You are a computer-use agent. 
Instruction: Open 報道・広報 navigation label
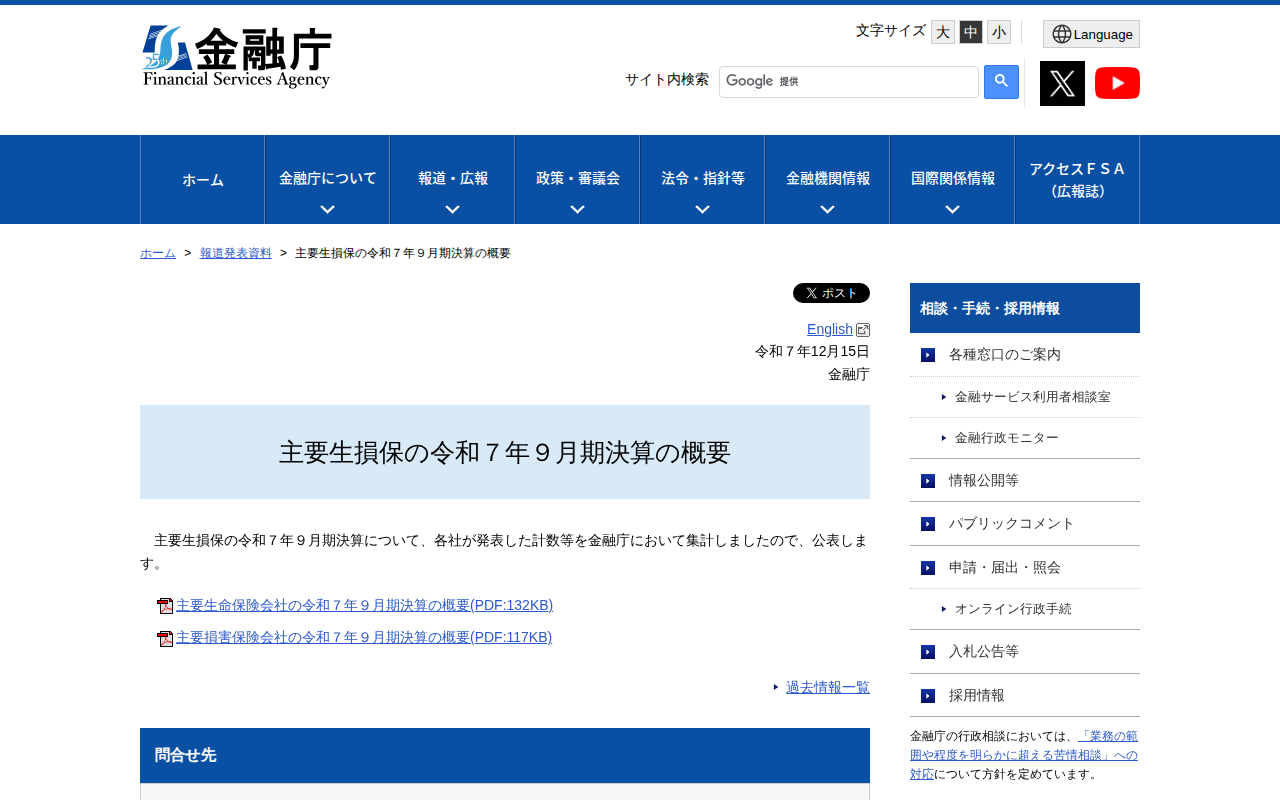coord(452,178)
